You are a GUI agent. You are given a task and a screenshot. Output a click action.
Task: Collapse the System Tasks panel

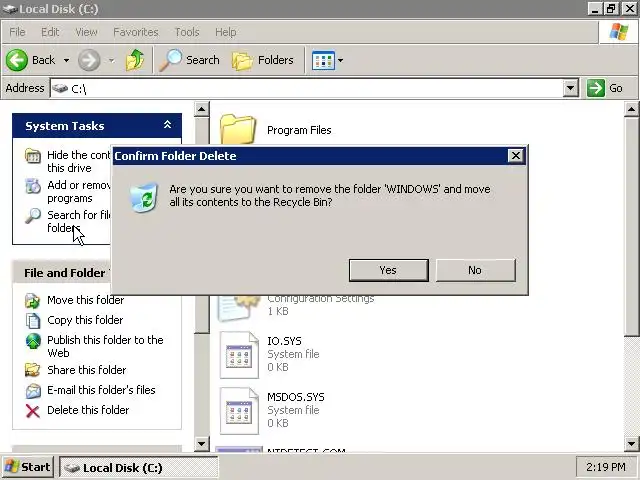[167, 125]
